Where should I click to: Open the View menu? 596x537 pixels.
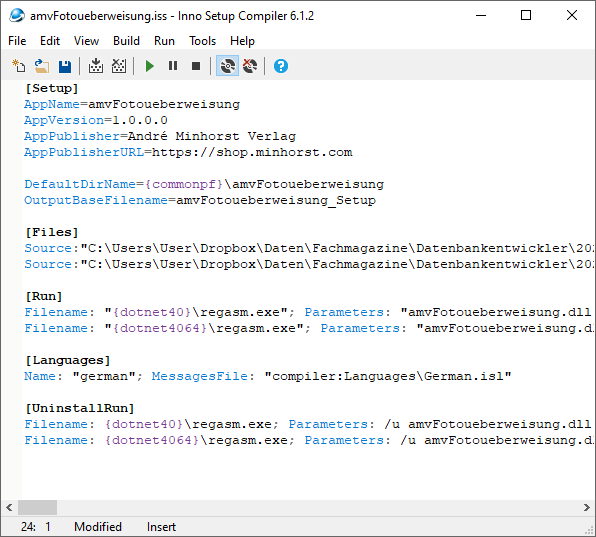pyautogui.click(x=86, y=41)
